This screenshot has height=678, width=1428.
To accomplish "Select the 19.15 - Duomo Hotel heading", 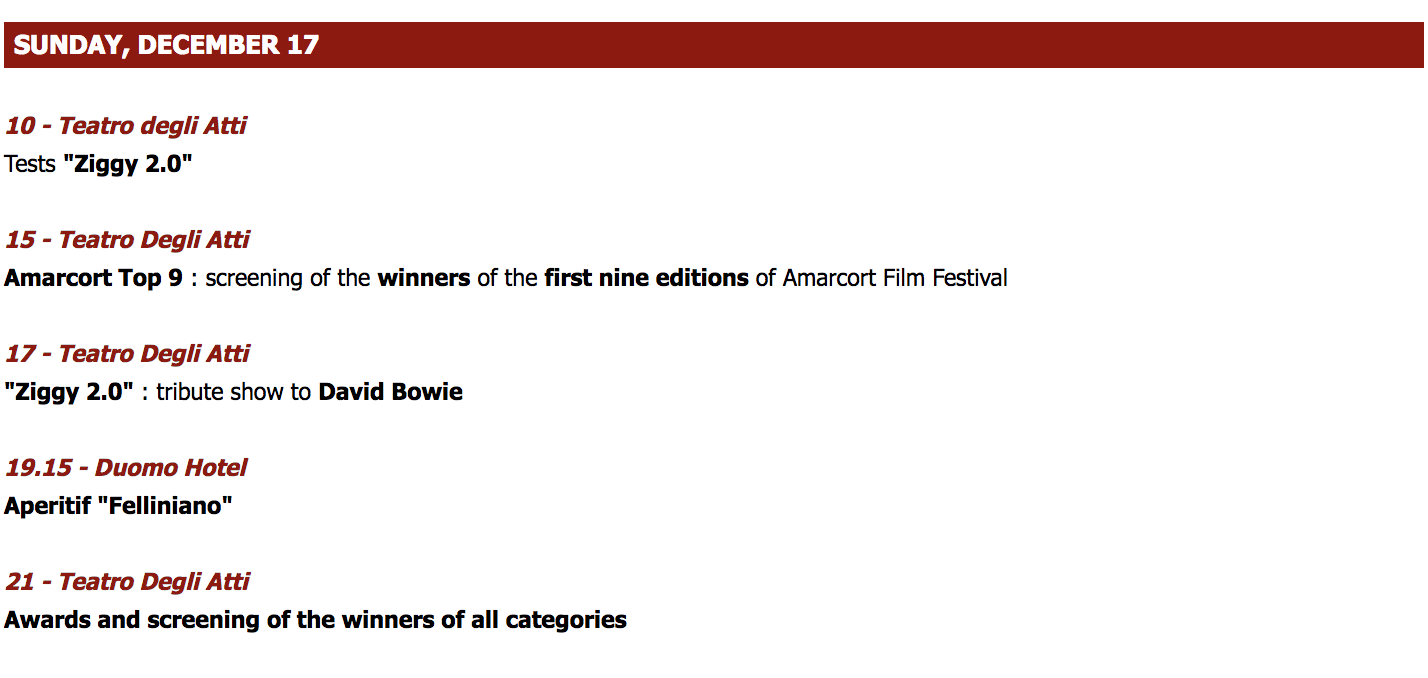I will click(x=126, y=468).
